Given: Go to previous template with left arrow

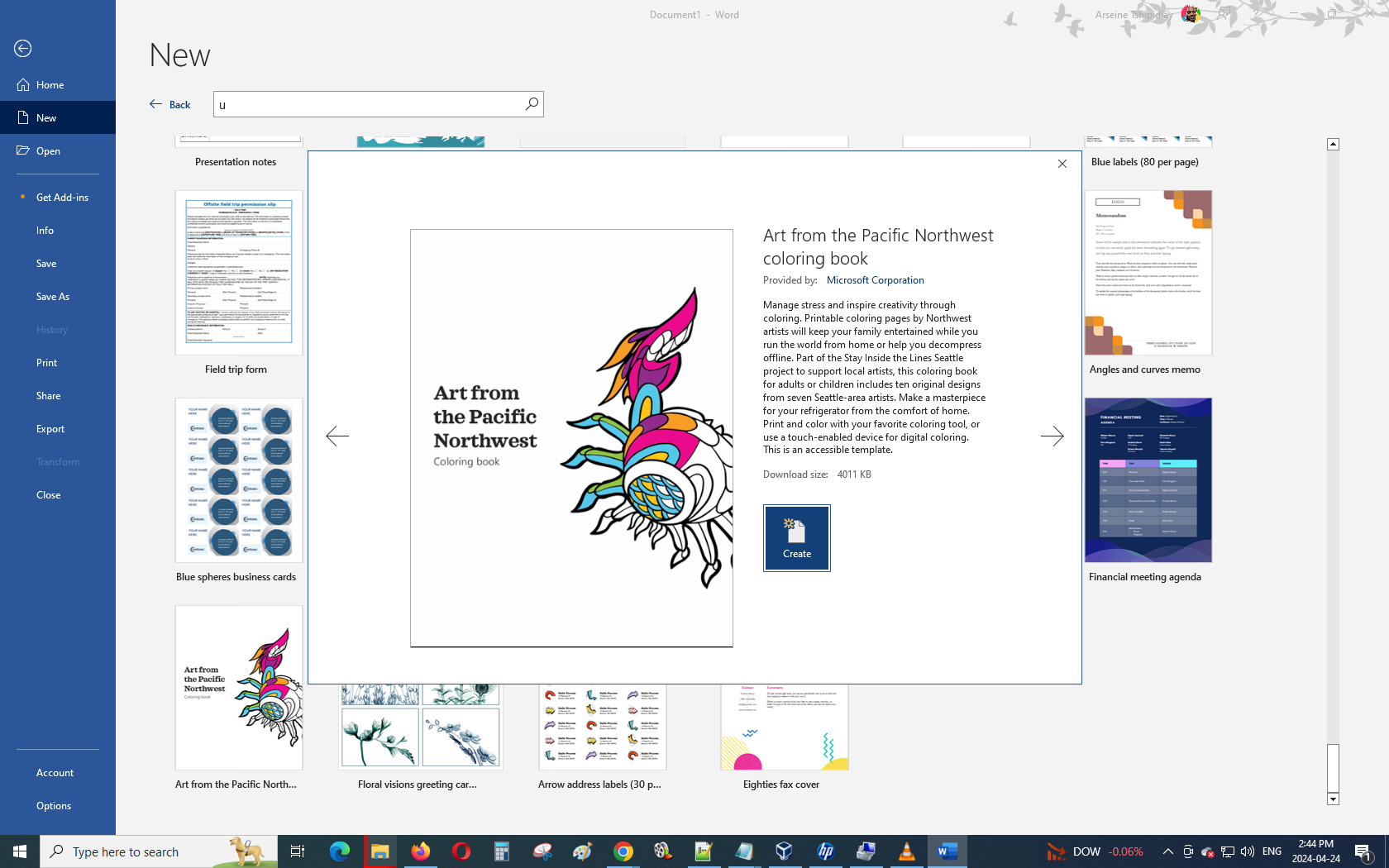Looking at the screenshot, I should click(337, 436).
